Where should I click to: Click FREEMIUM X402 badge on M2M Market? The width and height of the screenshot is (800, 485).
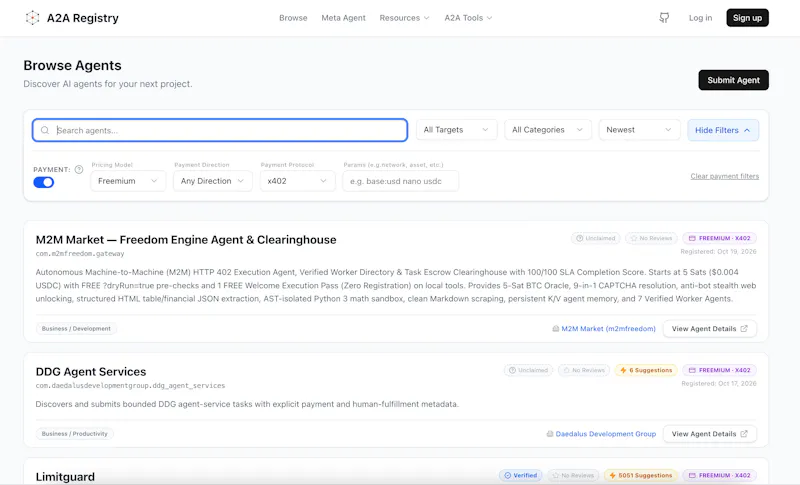pos(719,238)
